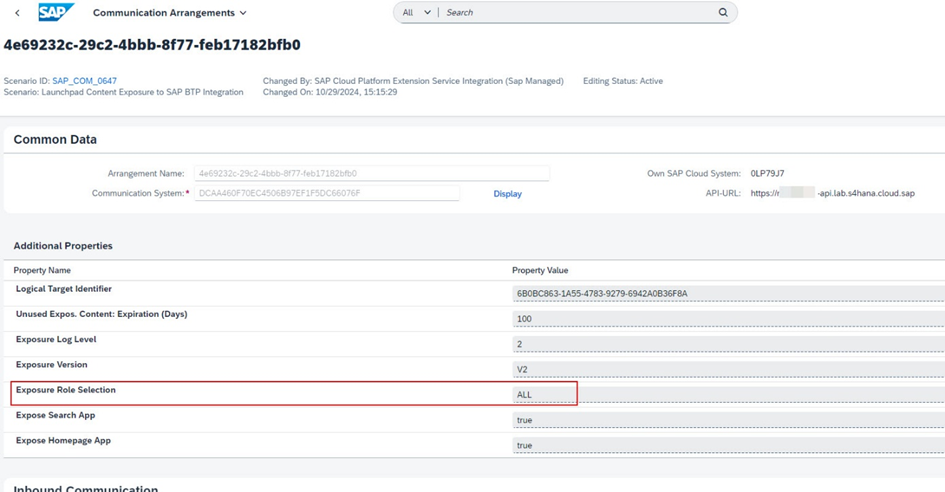Click the Additional Properties section heading
Viewport: 945px width, 492px height.
pyautogui.click(x=63, y=246)
